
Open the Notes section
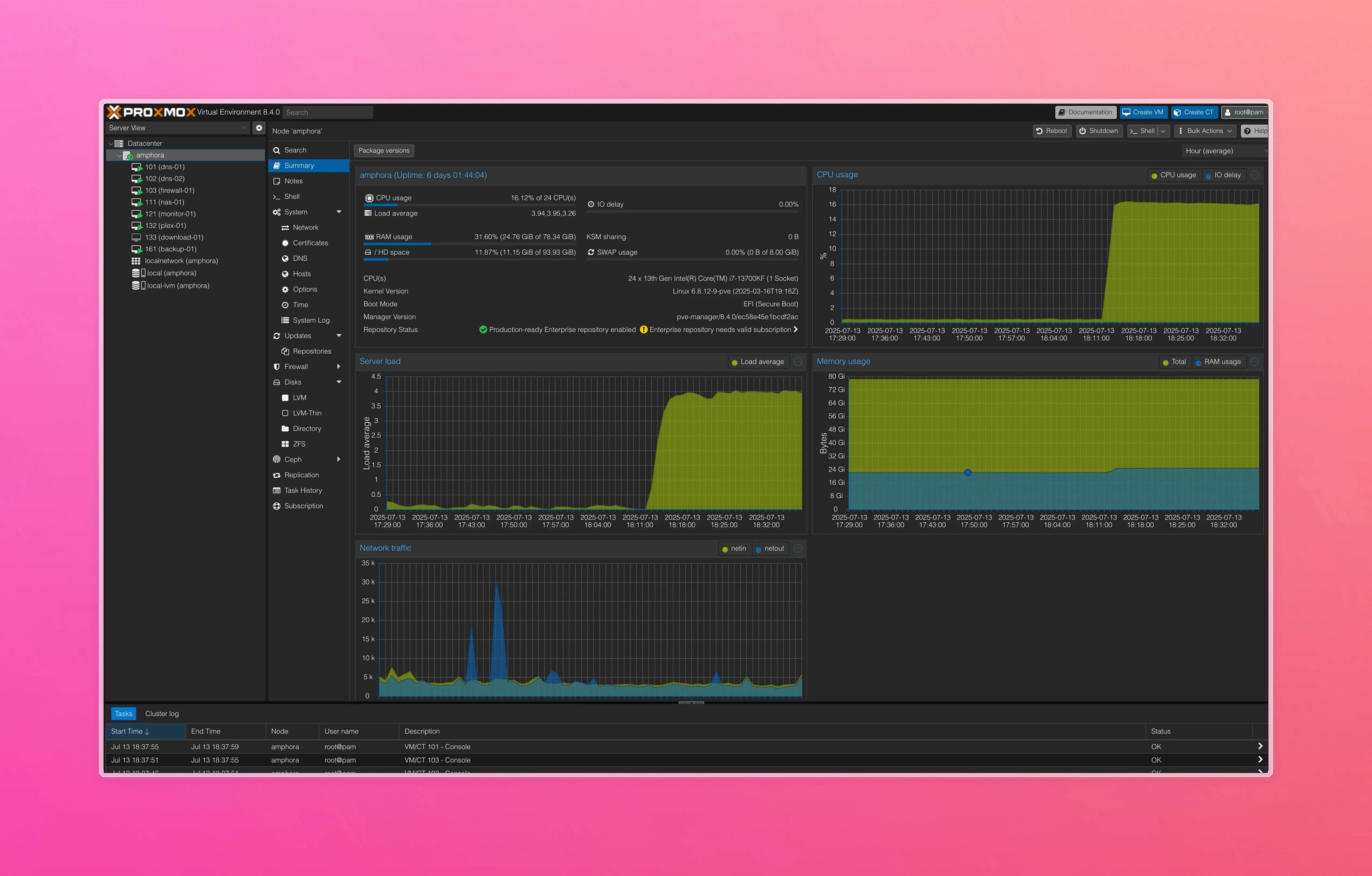(308, 181)
